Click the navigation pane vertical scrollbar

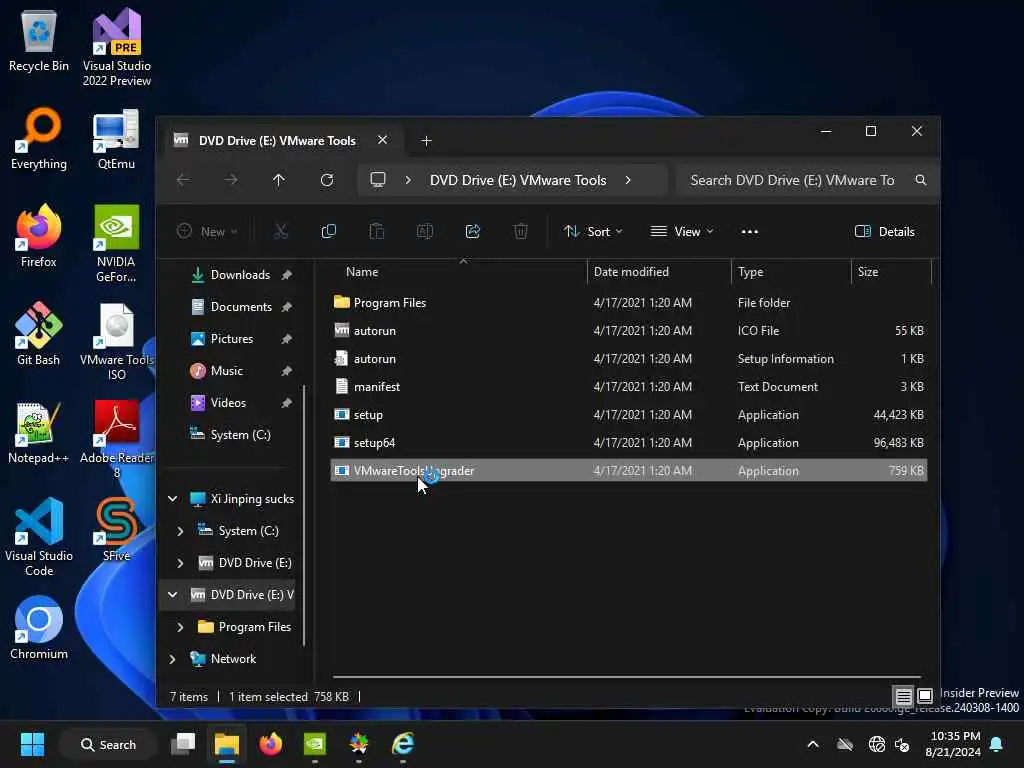click(304, 516)
